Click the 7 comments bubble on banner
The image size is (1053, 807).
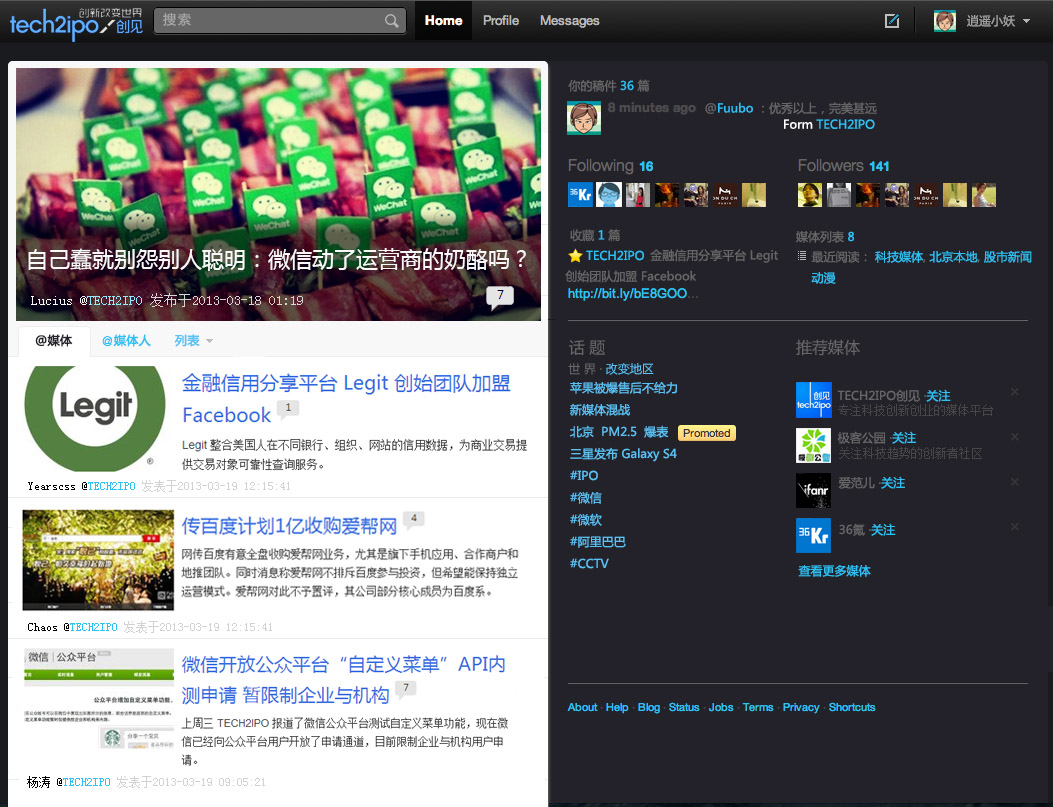tap(500, 296)
